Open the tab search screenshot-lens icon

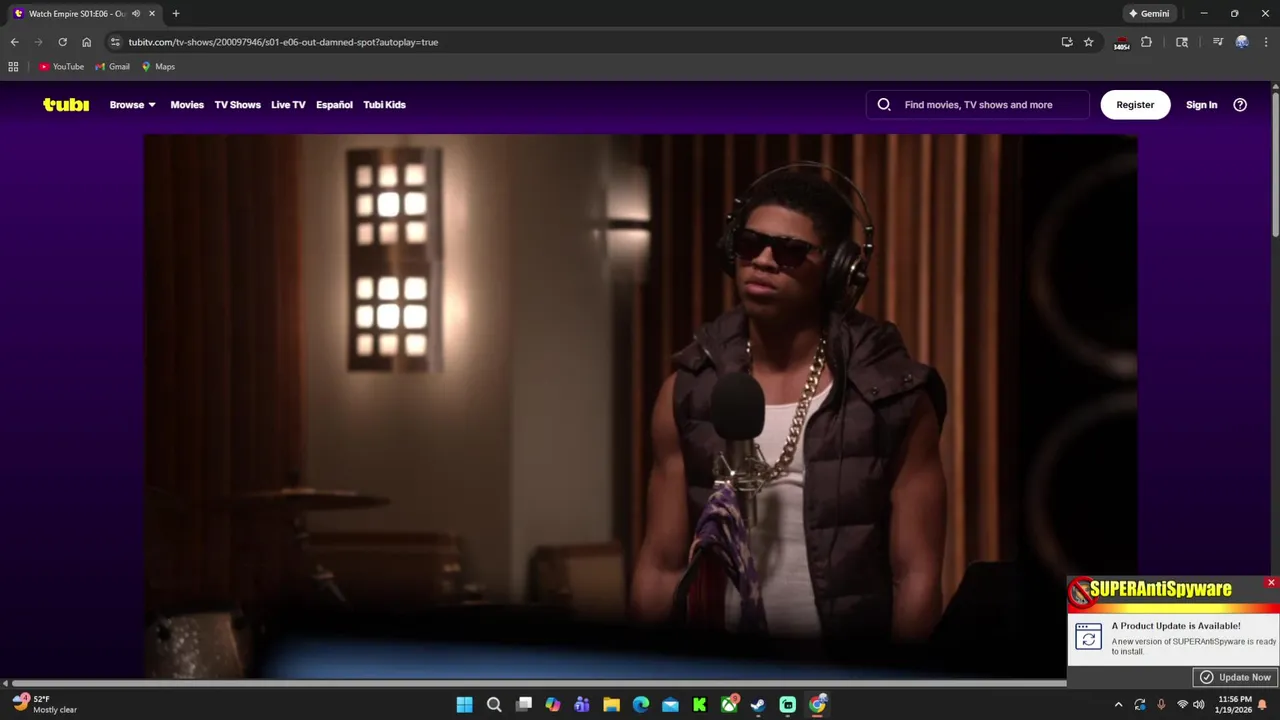[1182, 42]
